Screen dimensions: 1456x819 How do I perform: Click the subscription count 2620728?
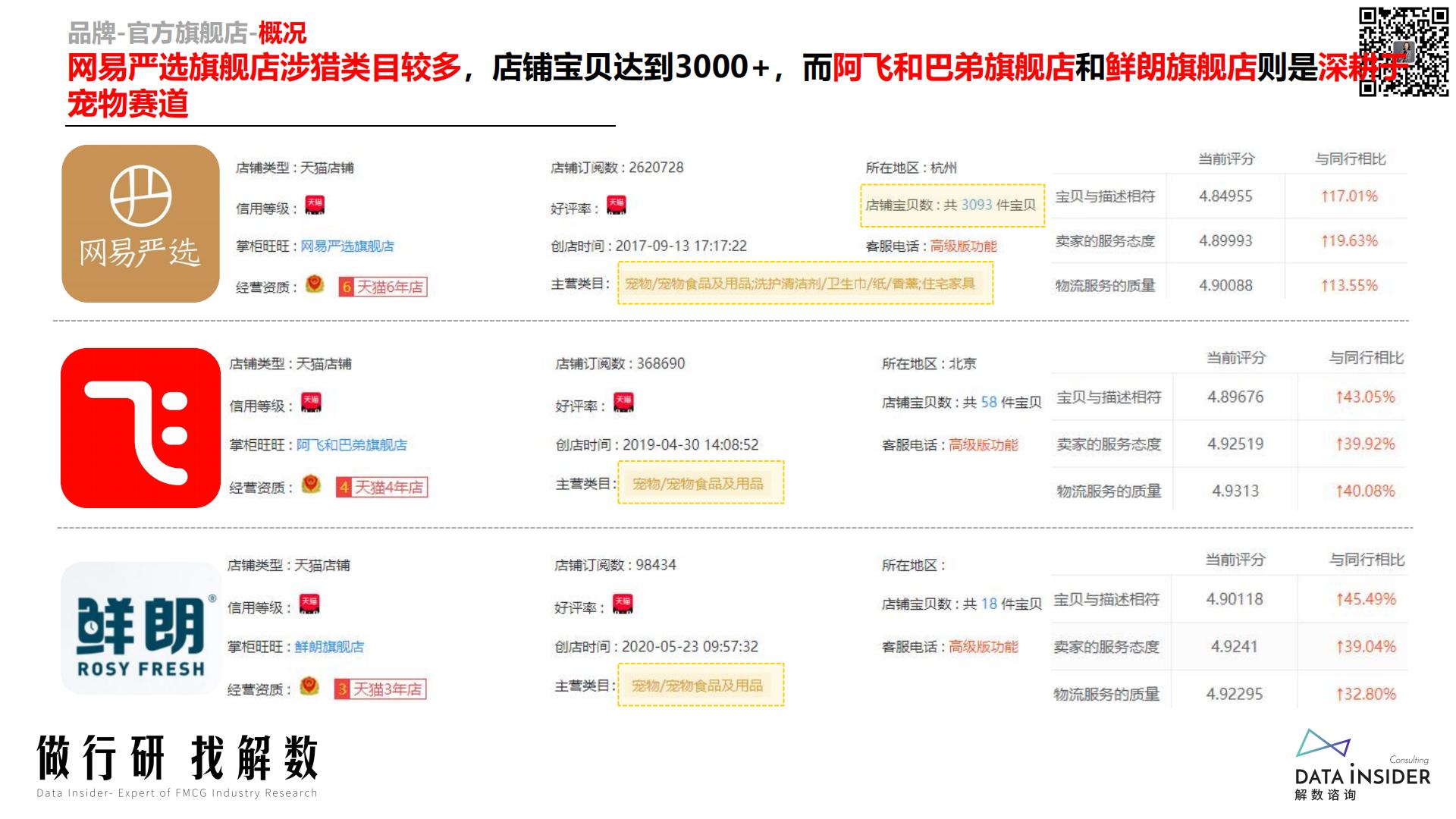[x=656, y=168]
